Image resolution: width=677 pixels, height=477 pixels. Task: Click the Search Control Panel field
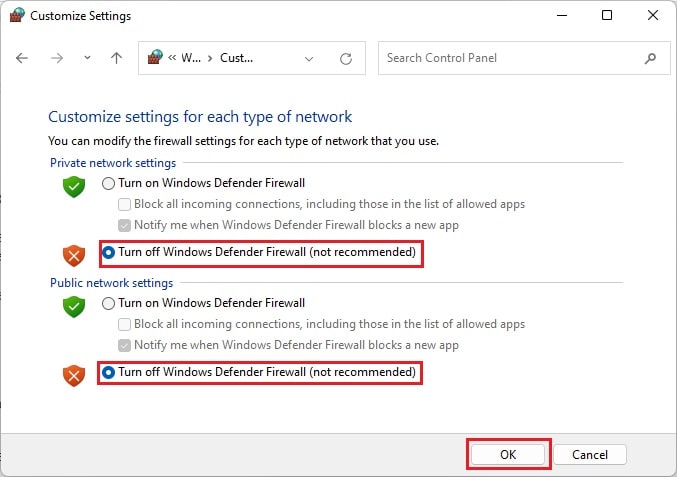pos(524,58)
